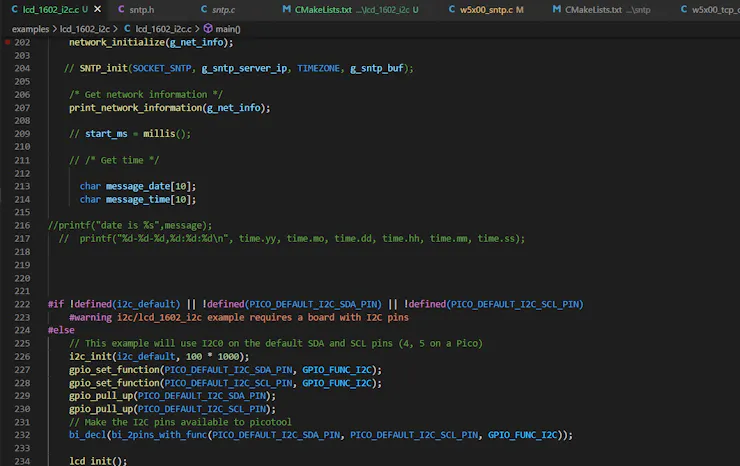740x466 pixels.
Task: Click the #if directive on line 222
Action: point(56,305)
